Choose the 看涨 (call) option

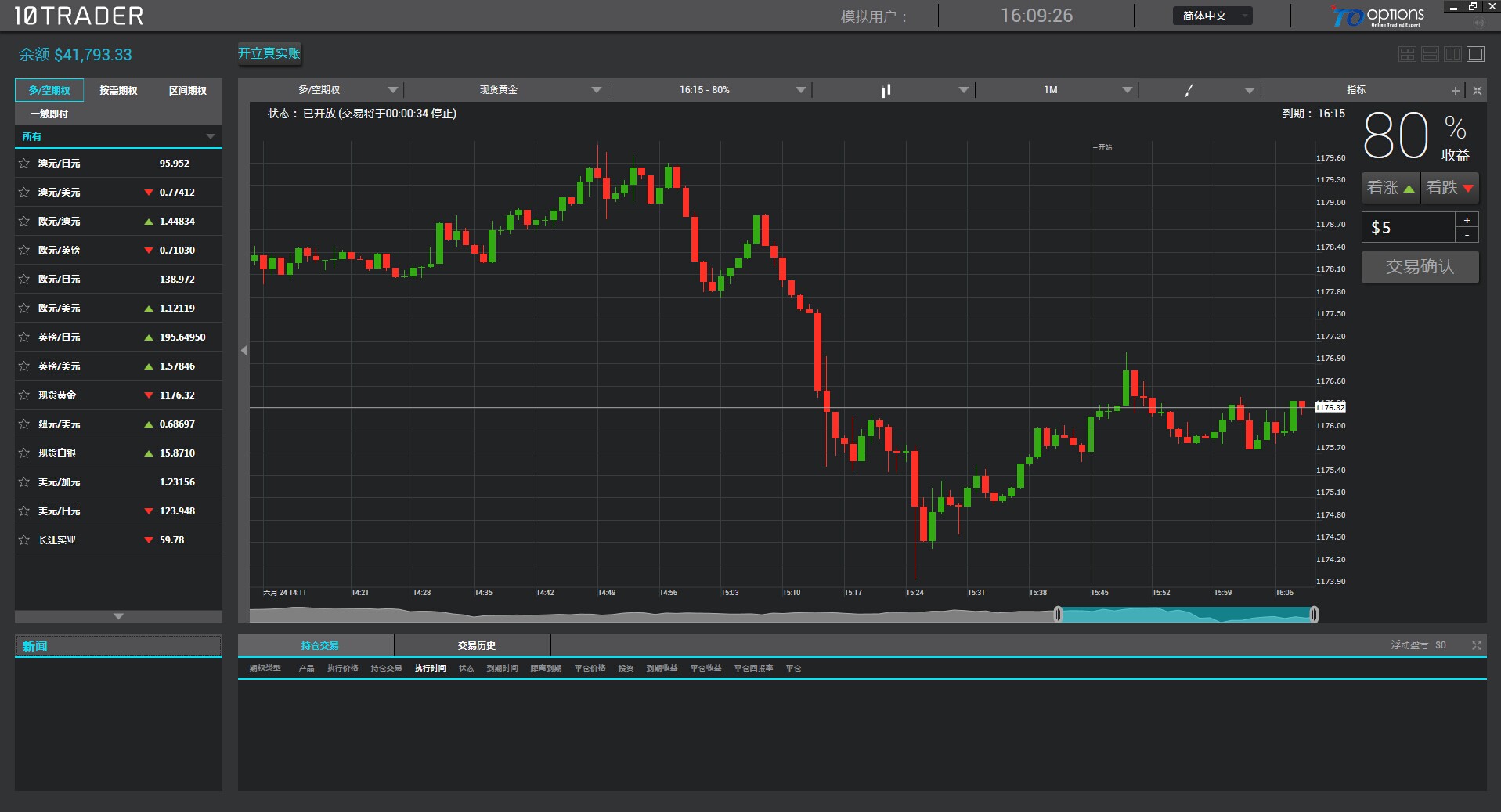point(1391,188)
